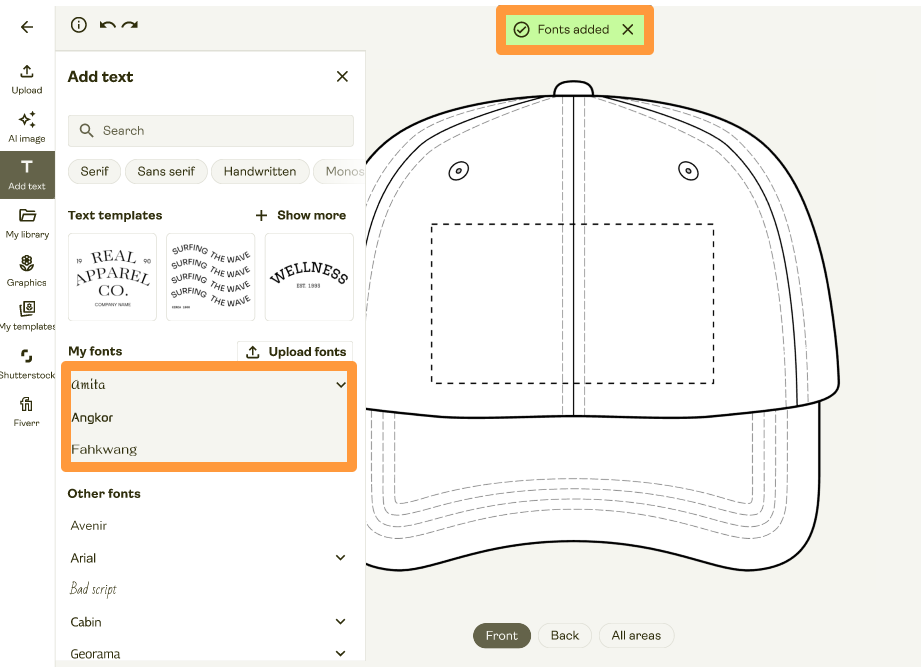Switch to the Back view tab
Image resolution: width=921 pixels, height=667 pixels.
point(564,635)
